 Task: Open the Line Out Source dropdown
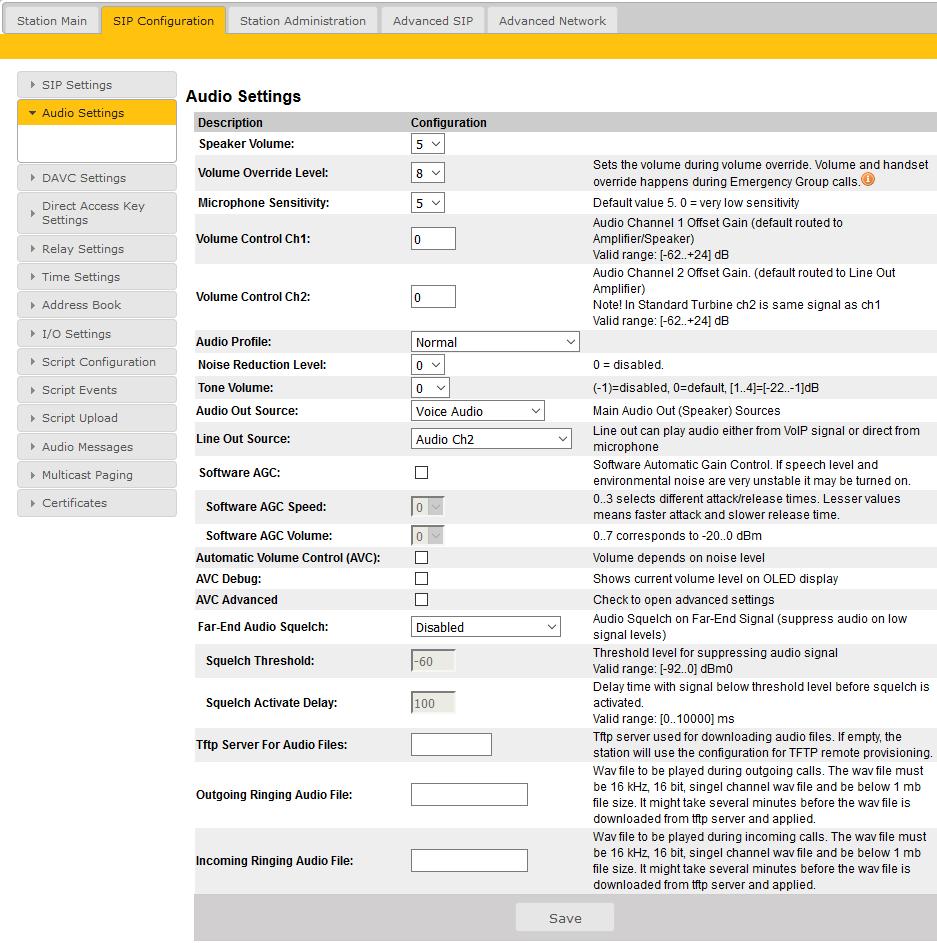(491, 439)
